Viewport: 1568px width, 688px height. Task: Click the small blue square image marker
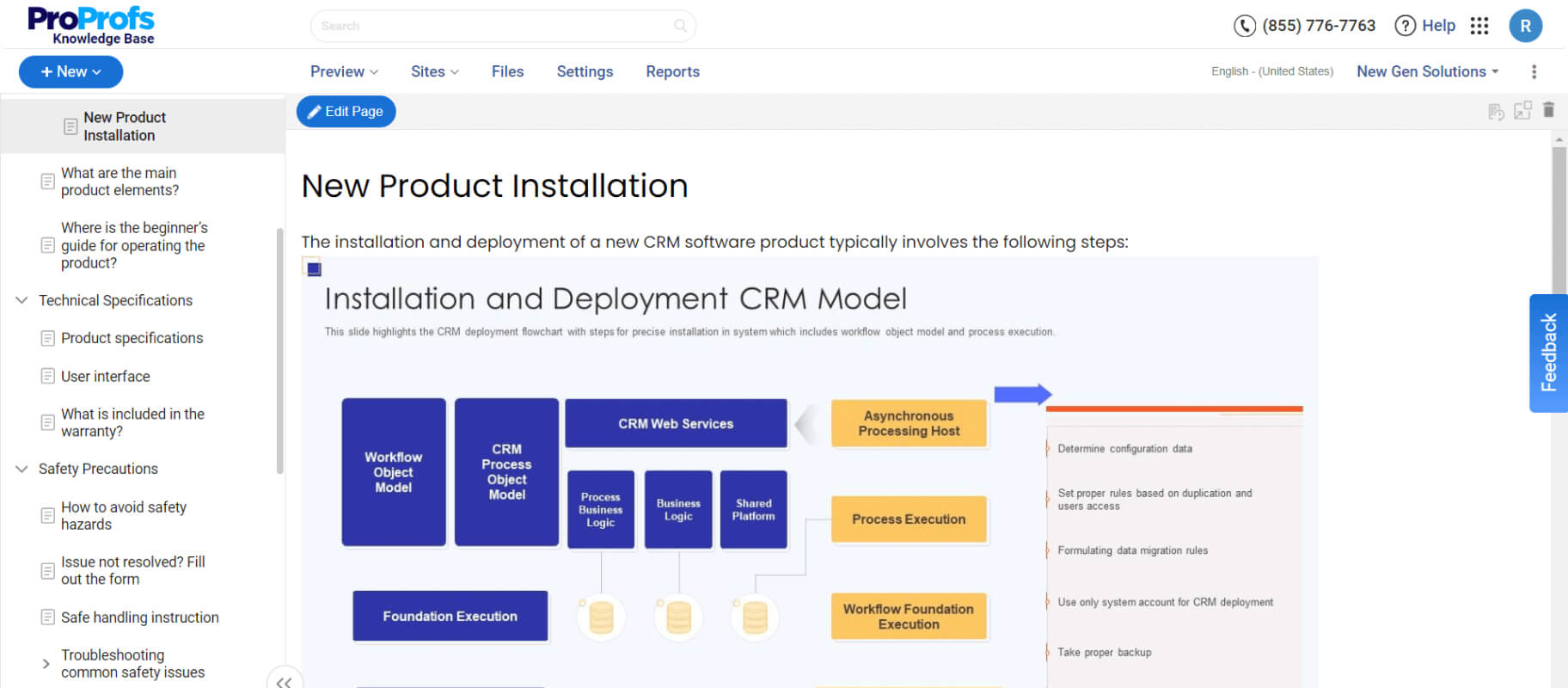point(314,269)
